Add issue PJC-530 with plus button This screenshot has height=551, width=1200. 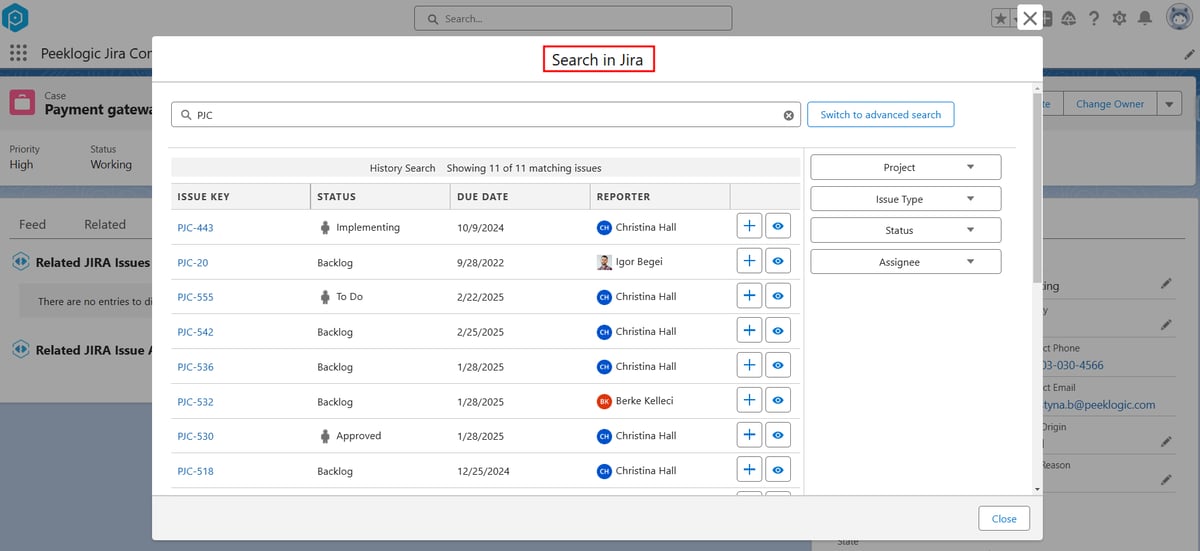tap(749, 436)
